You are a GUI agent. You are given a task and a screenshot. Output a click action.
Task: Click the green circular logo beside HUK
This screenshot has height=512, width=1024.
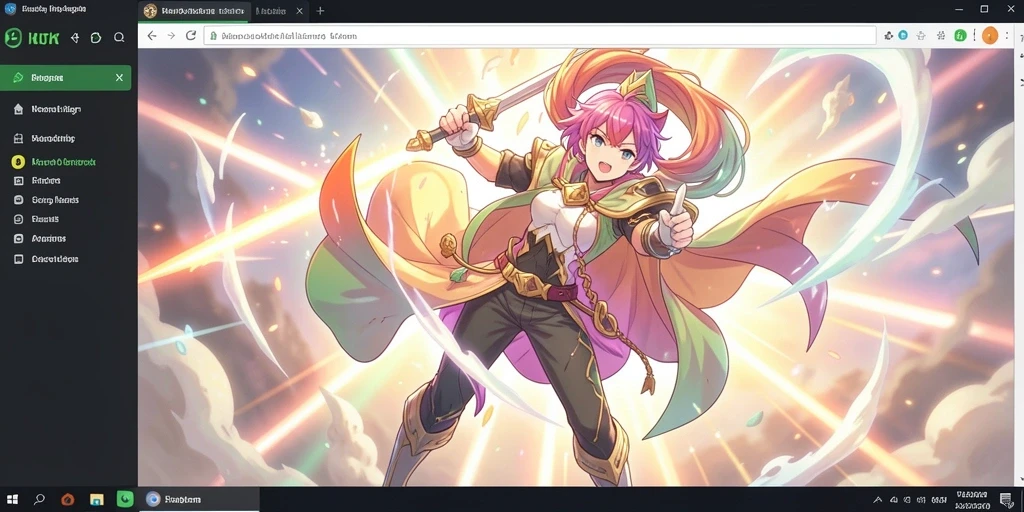pyautogui.click(x=13, y=38)
